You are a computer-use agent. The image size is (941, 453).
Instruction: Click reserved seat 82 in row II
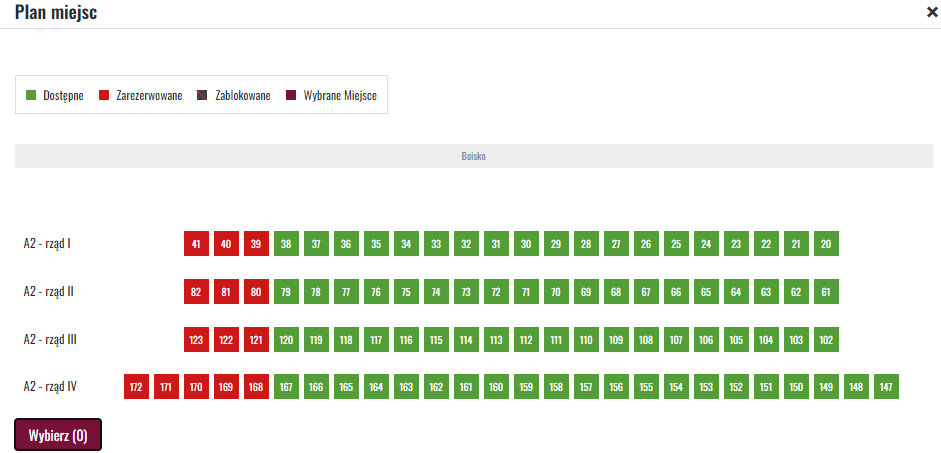(196, 292)
